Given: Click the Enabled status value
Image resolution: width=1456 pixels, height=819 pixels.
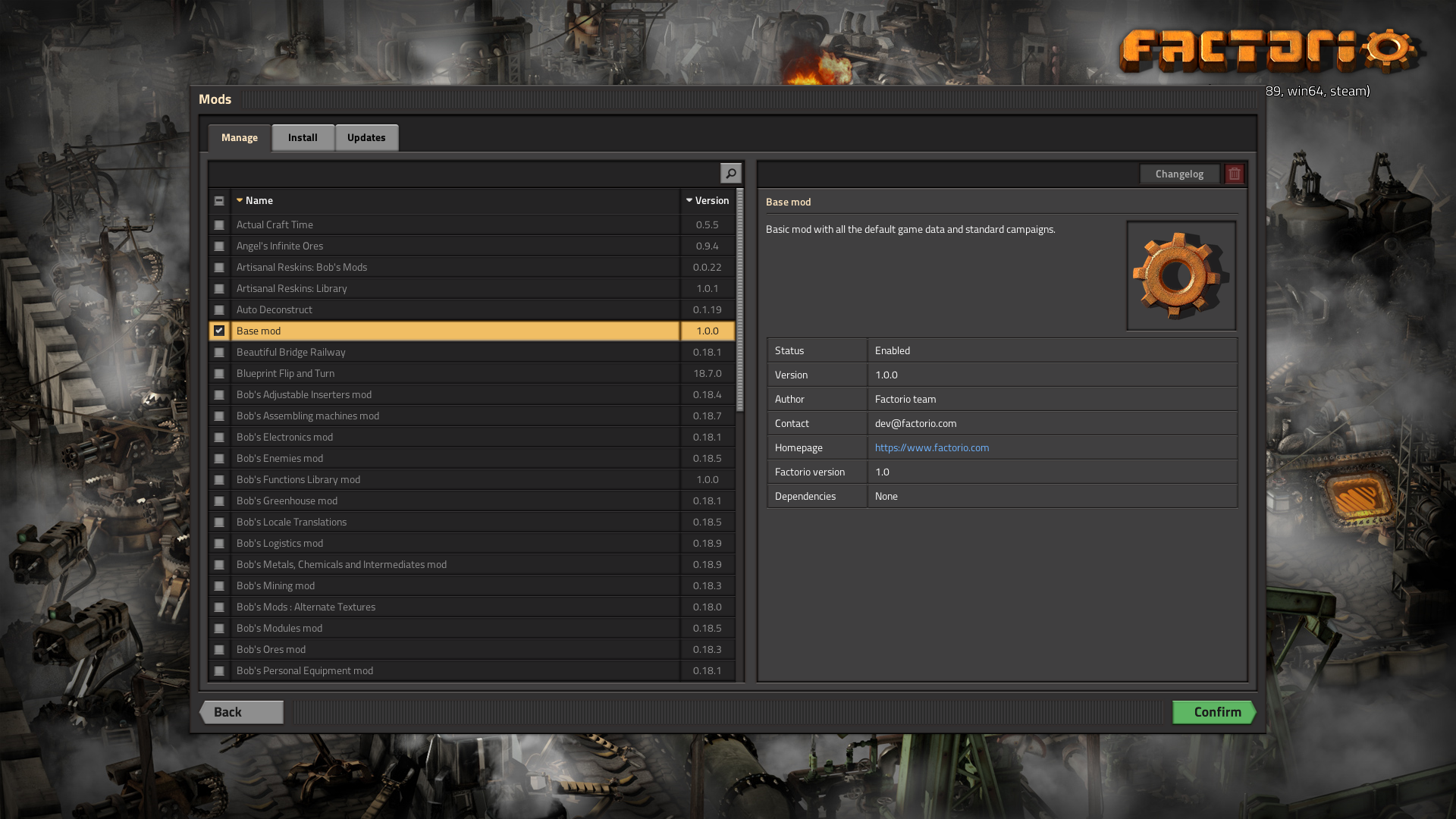Looking at the screenshot, I should point(893,350).
